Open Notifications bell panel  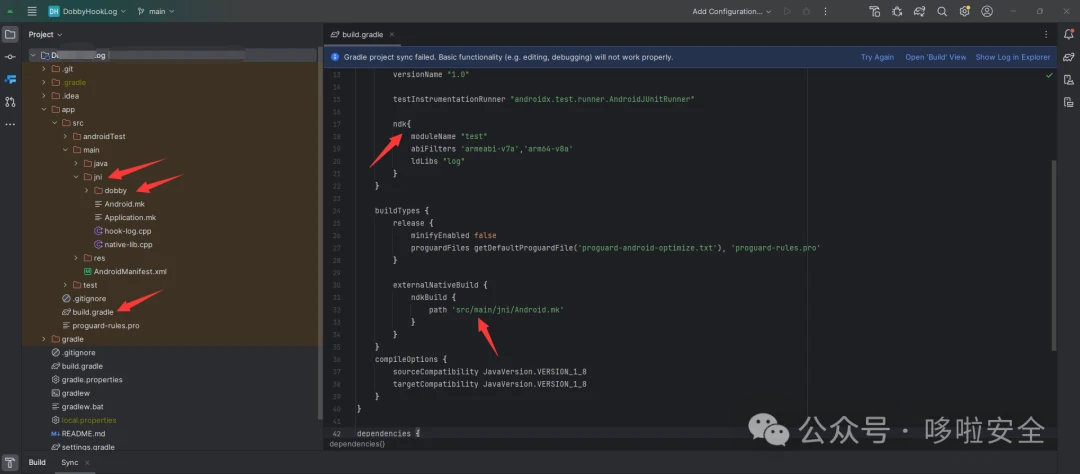click(x=1068, y=34)
